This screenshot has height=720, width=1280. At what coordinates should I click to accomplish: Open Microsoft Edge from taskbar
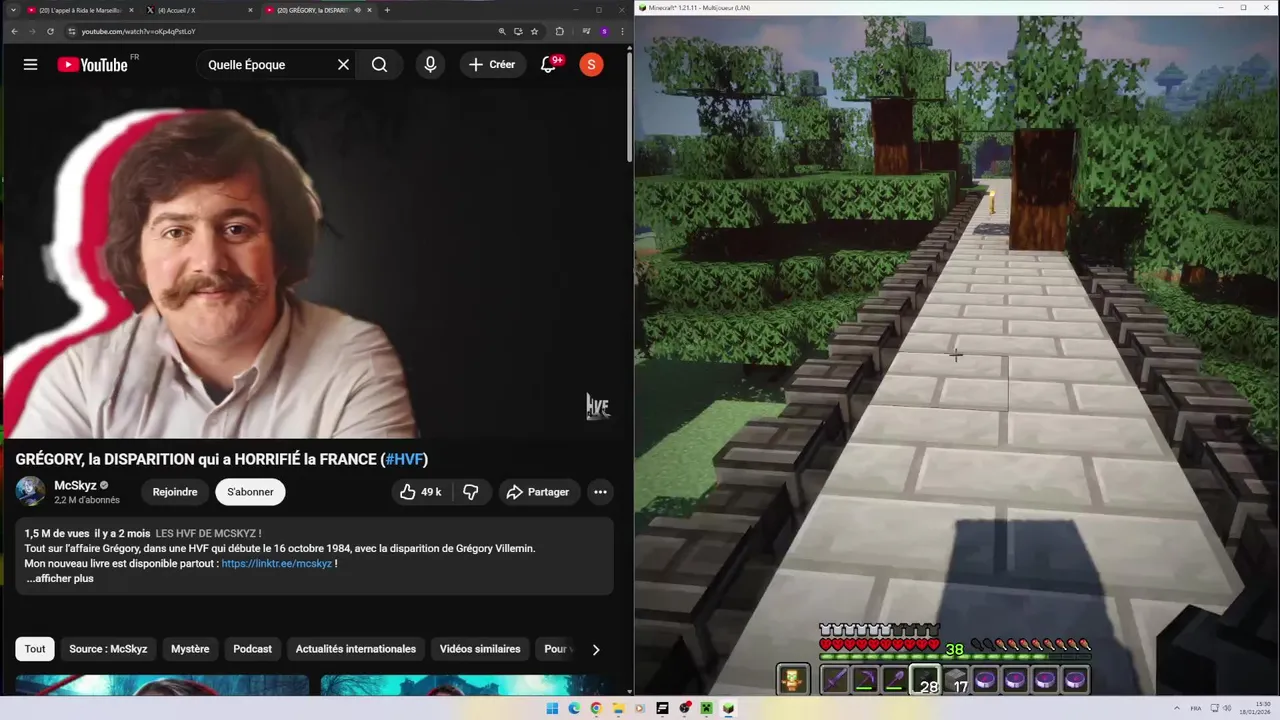[574, 709]
